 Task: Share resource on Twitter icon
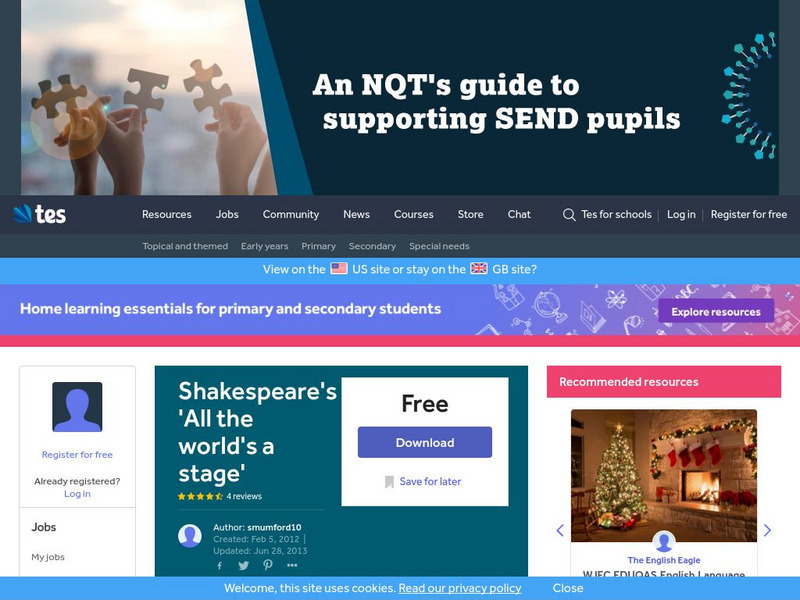point(244,565)
